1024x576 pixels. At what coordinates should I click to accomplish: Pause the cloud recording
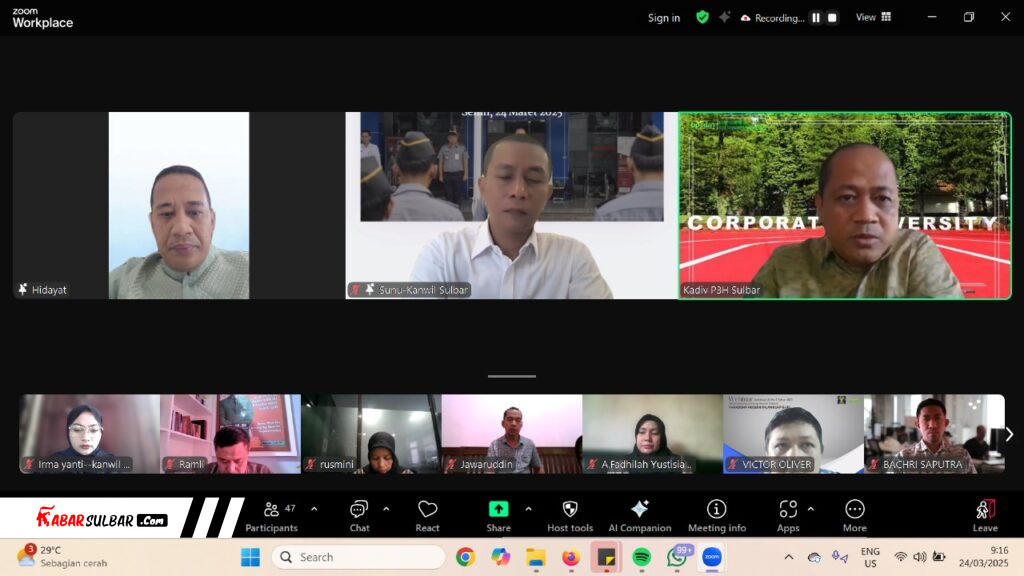click(815, 17)
